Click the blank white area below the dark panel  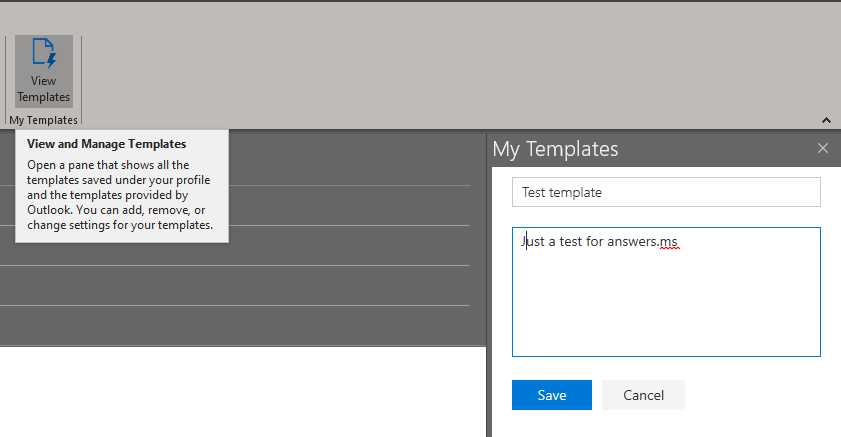click(240, 390)
